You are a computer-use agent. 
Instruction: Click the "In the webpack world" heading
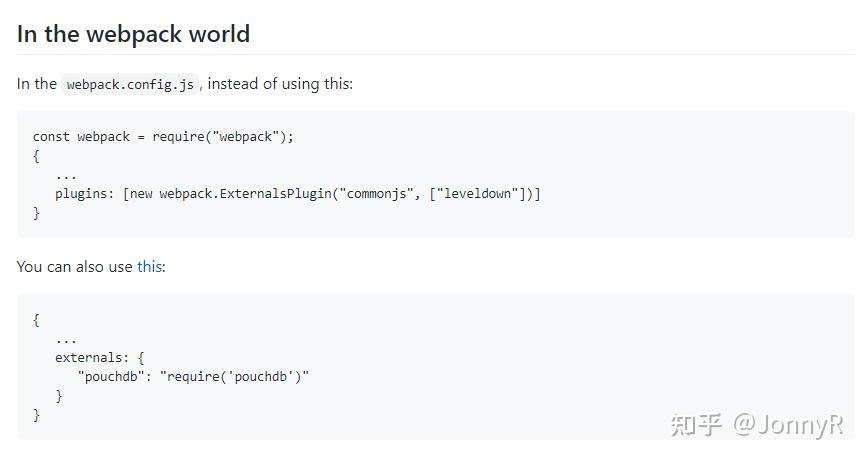134,34
